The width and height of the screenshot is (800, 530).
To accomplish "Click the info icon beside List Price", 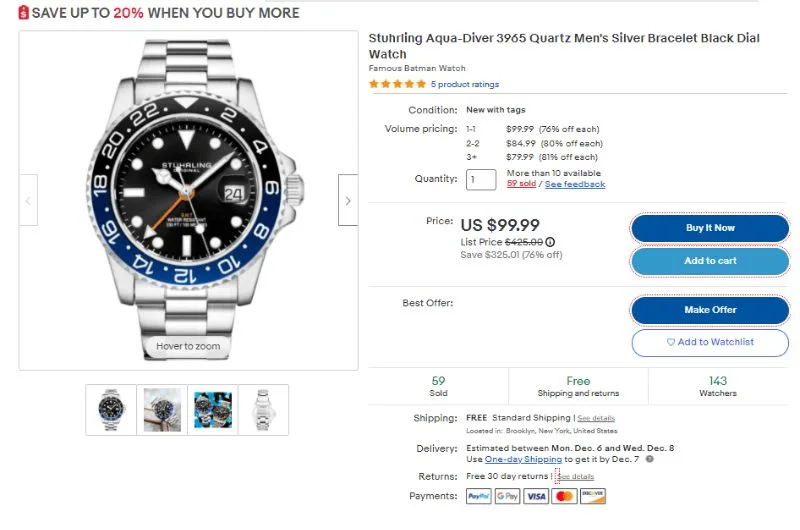I will [550, 242].
